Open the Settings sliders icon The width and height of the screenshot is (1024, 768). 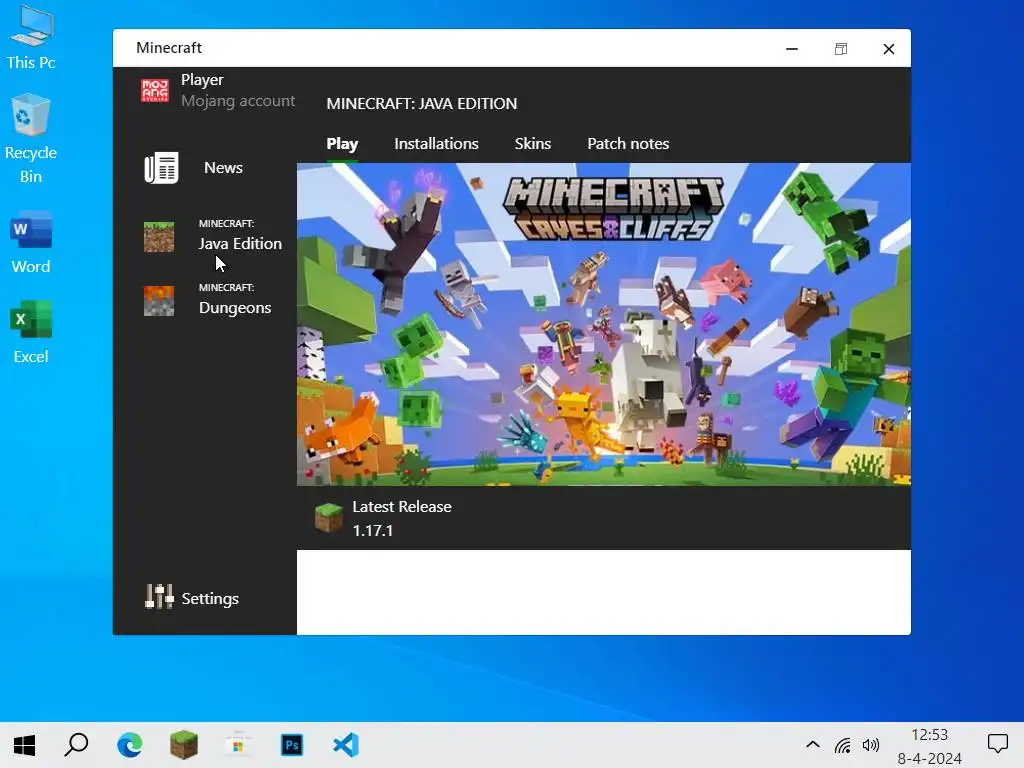pyautogui.click(x=159, y=596)
